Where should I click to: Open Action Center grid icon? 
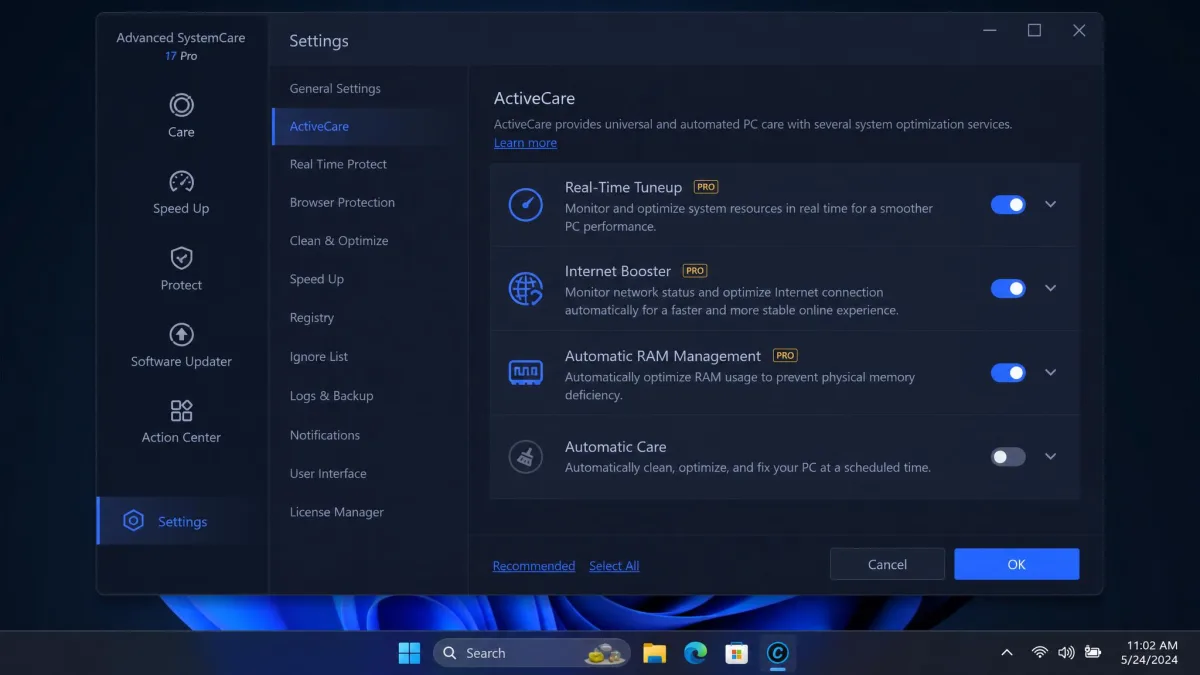(181, 411)
